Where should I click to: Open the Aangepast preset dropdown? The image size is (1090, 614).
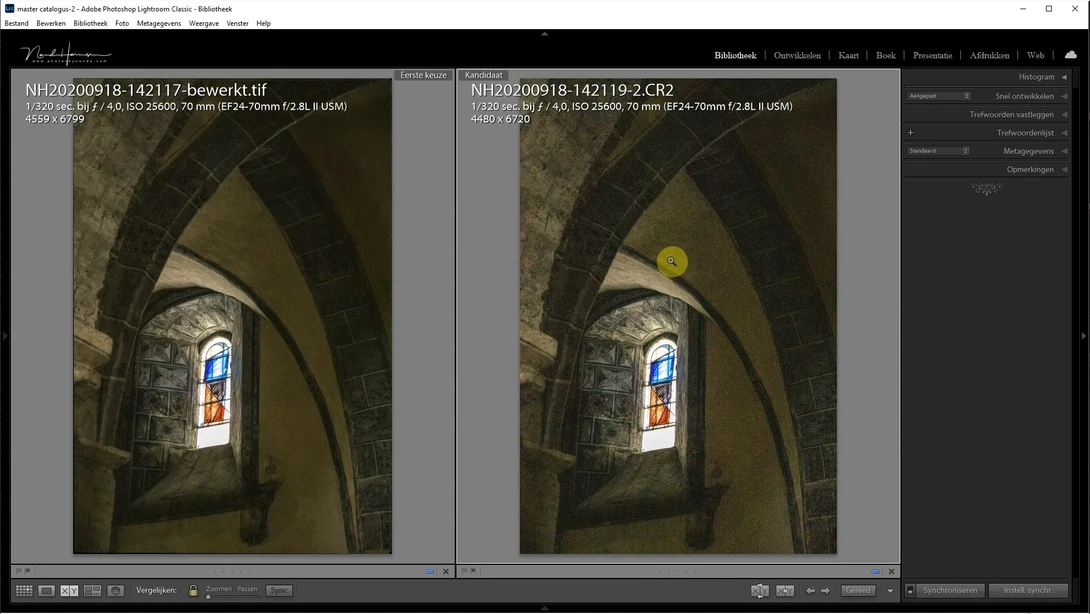(938, 96)
